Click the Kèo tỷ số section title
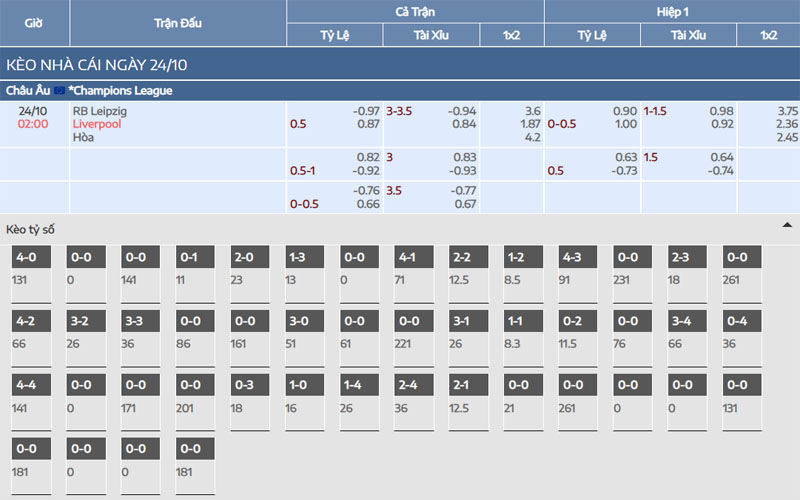The height and width of the screenshot is (500, 800). [31, 229]
